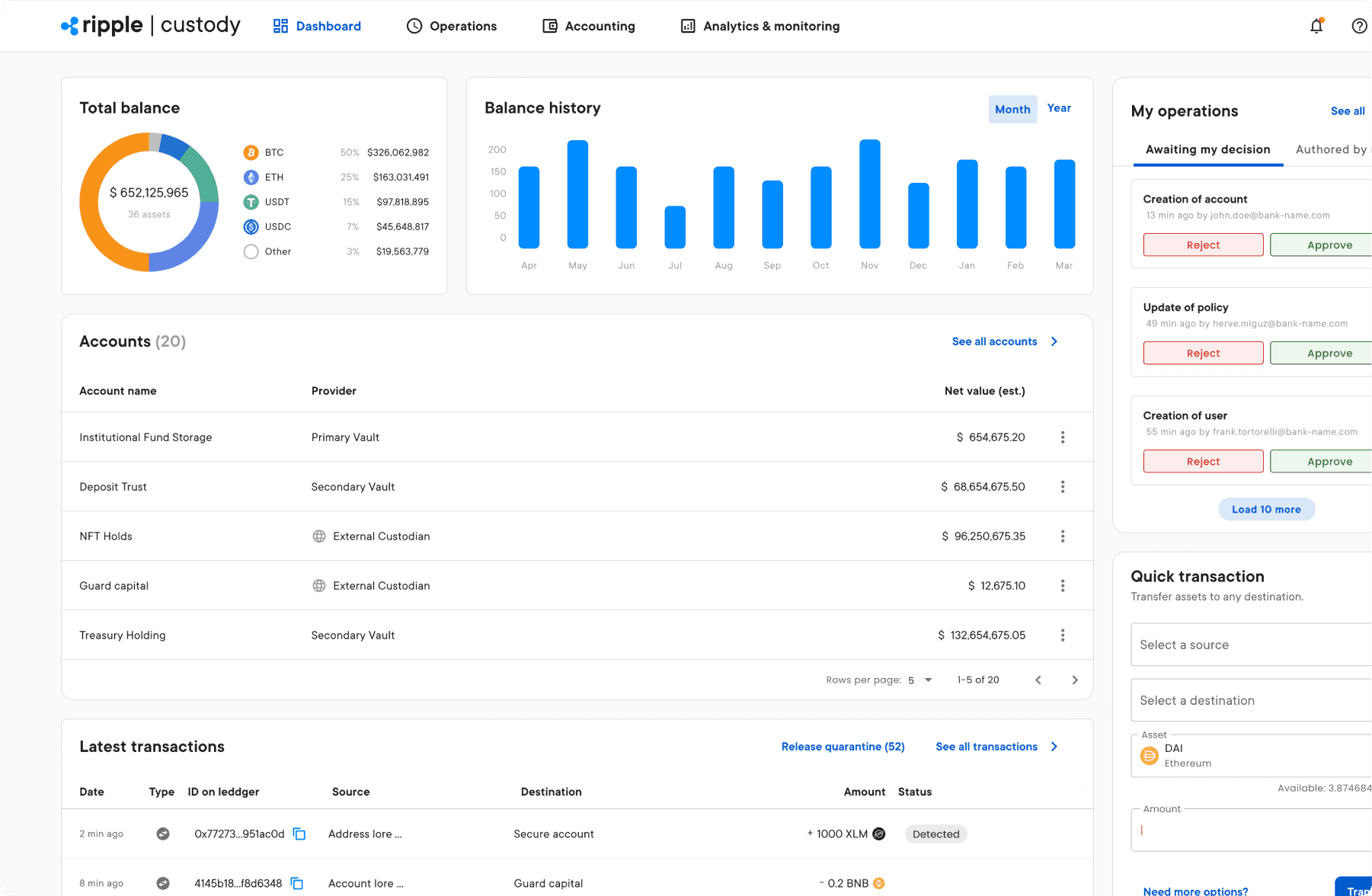This screenshot has width=1372, height=896.
Task: Copy ledger ID 0x77273...951ac0d
Action: pyautogui.click(x=299, y=834)
